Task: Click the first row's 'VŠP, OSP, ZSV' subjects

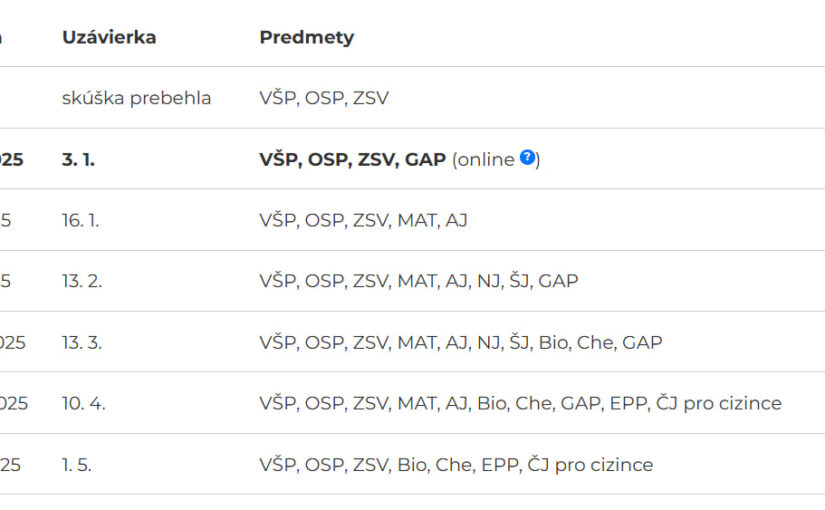Action: click(x=324, y=98)
